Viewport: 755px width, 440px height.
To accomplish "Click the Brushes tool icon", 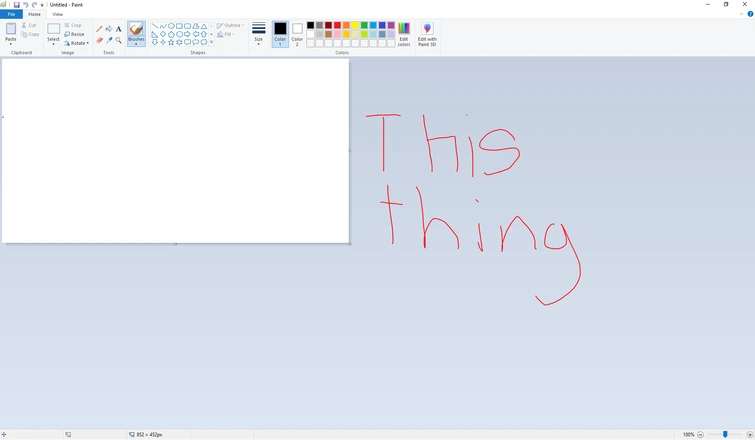I will click(136, 29).
